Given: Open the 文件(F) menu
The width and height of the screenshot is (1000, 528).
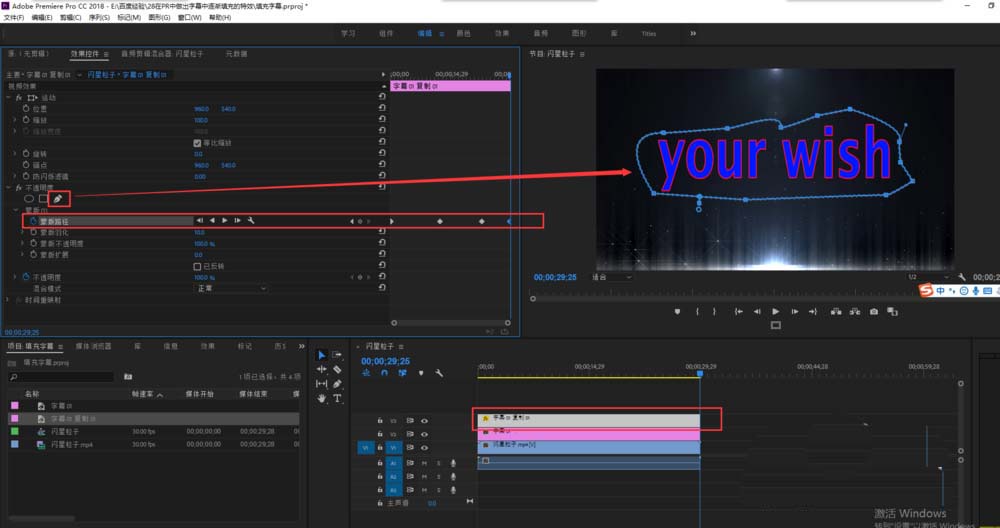Looking at the screenshot, I should pos(14,17).
